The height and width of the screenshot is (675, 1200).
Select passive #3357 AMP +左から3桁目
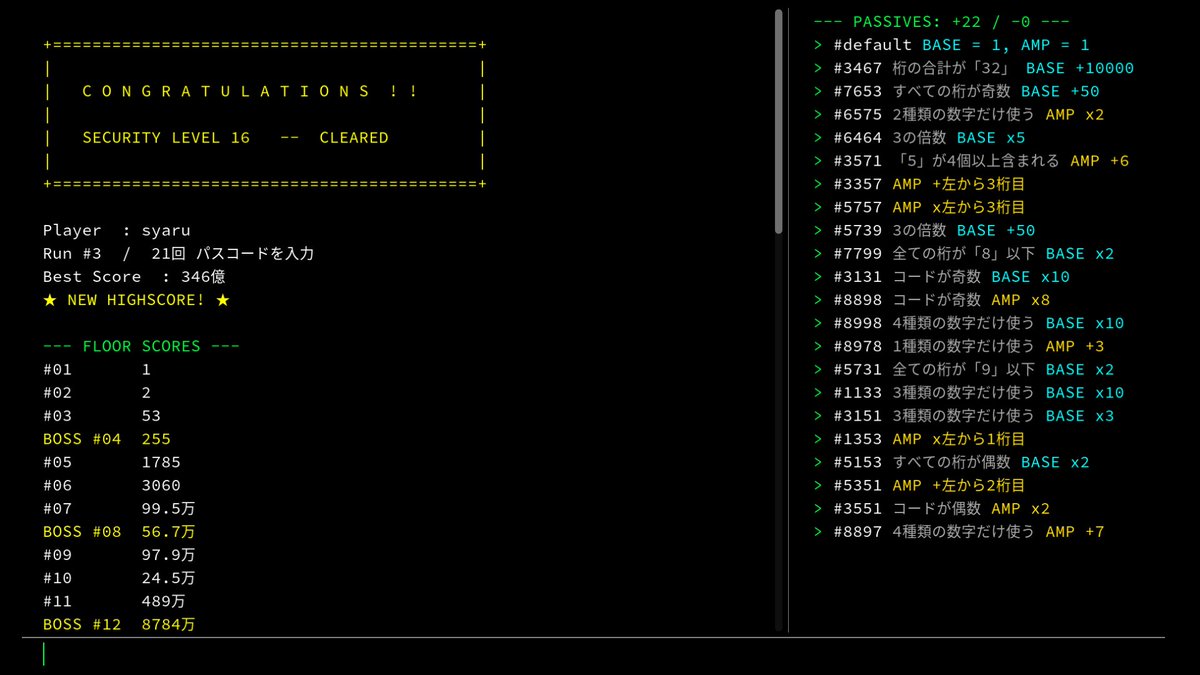pos(919,184)
